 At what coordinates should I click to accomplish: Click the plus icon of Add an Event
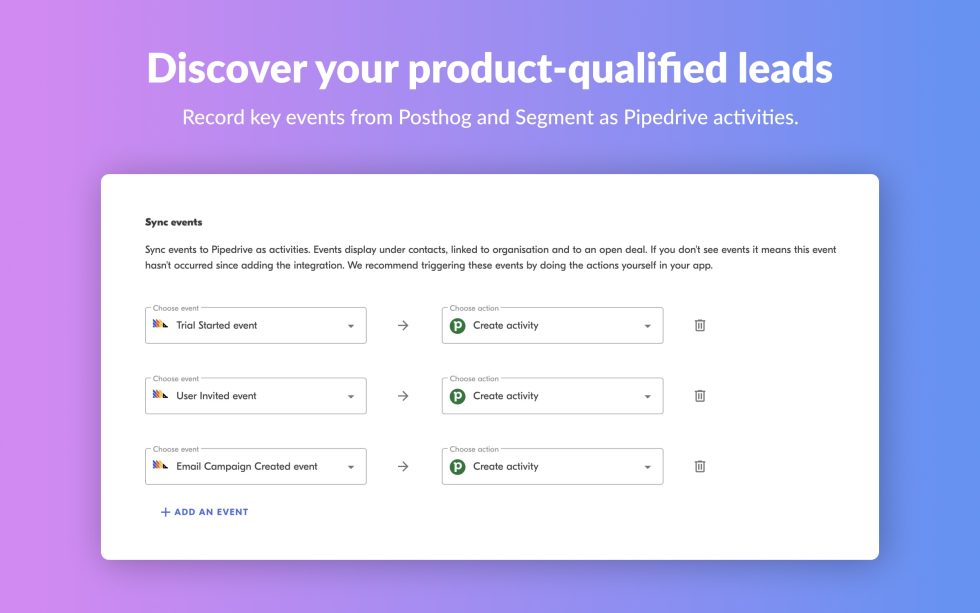click(165, 512)
